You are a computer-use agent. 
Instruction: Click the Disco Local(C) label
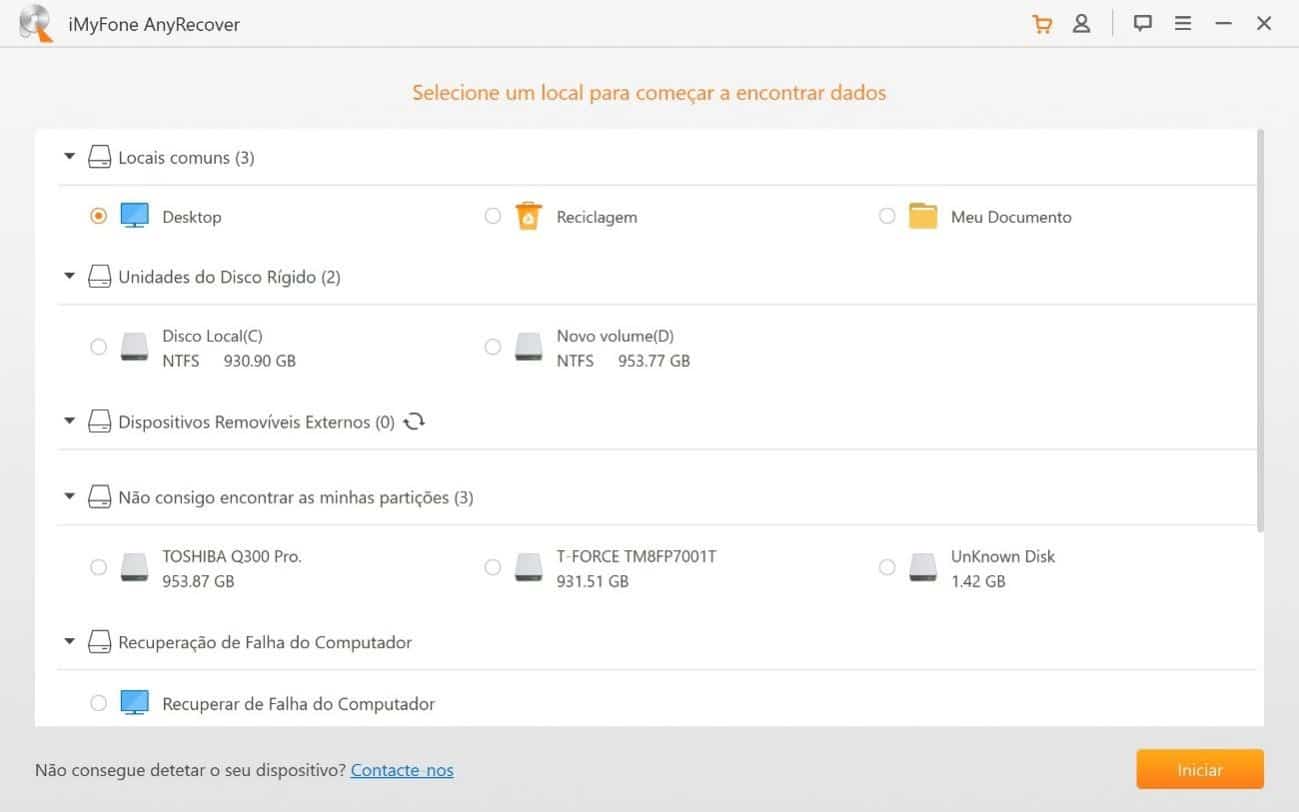[x=213, y=336]
